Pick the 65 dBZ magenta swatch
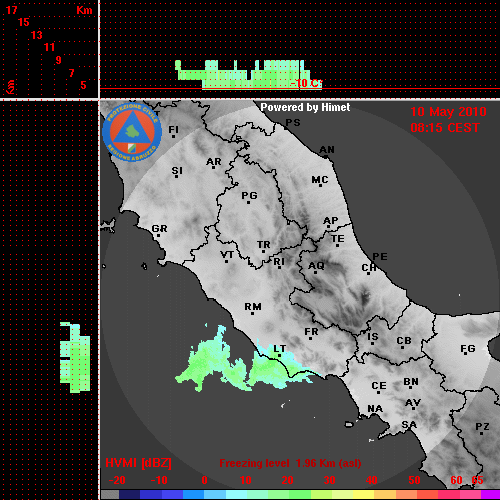 tap(490, 495)
